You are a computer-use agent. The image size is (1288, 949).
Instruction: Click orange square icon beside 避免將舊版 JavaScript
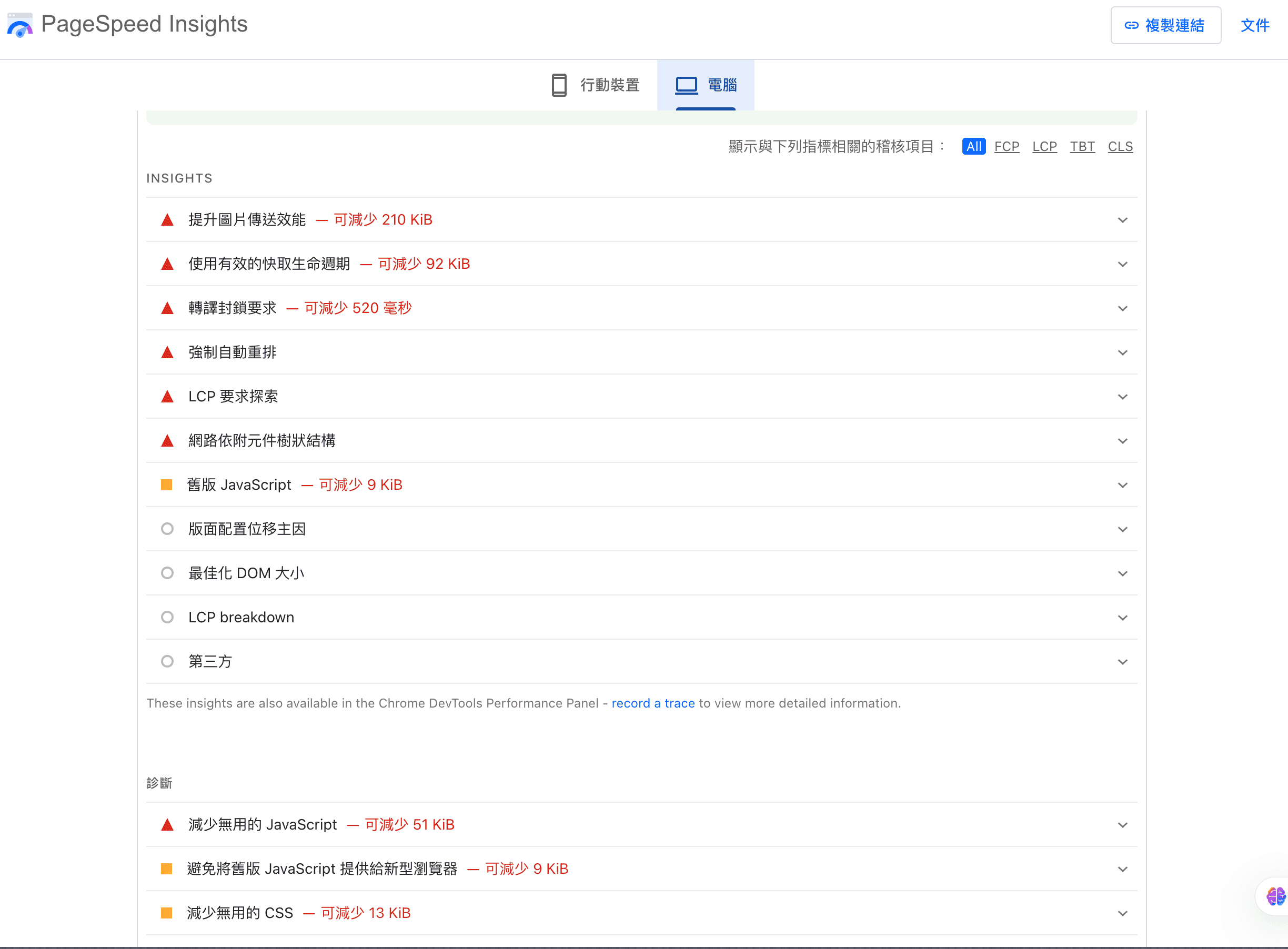coord(167,869)
